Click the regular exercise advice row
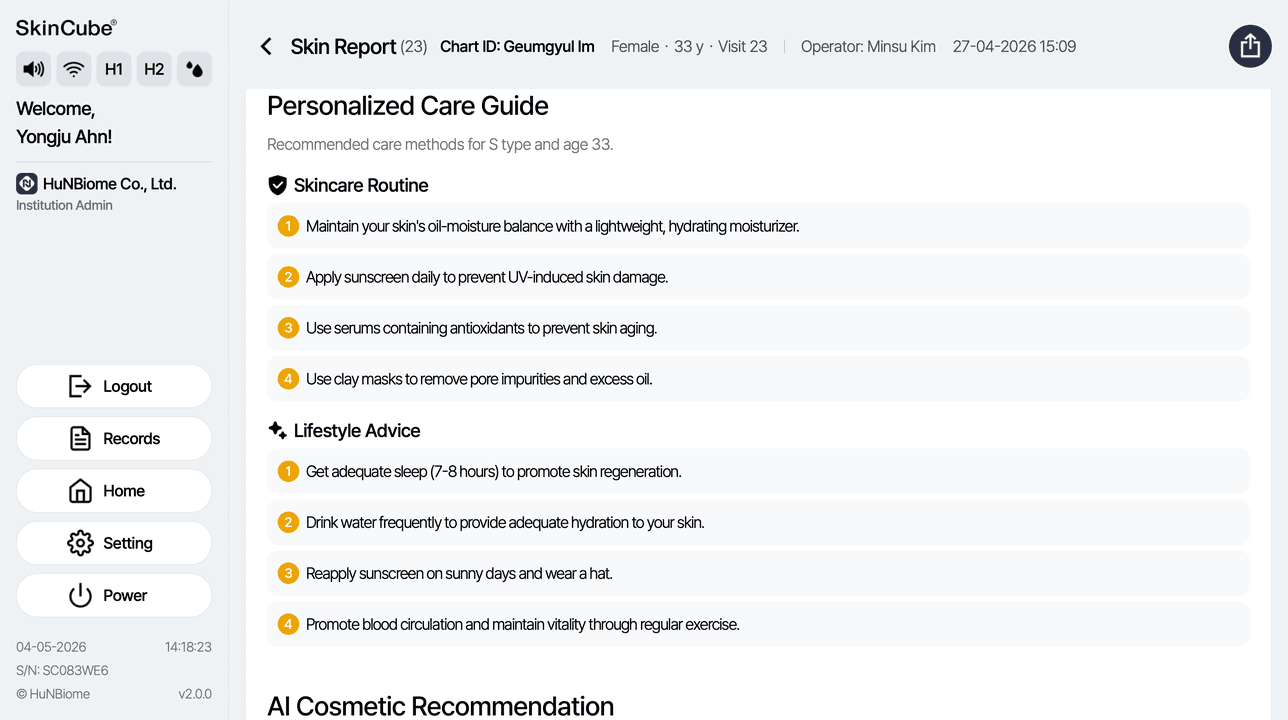1288x720 pixels. pyautogui.click(x=758, y=624)
